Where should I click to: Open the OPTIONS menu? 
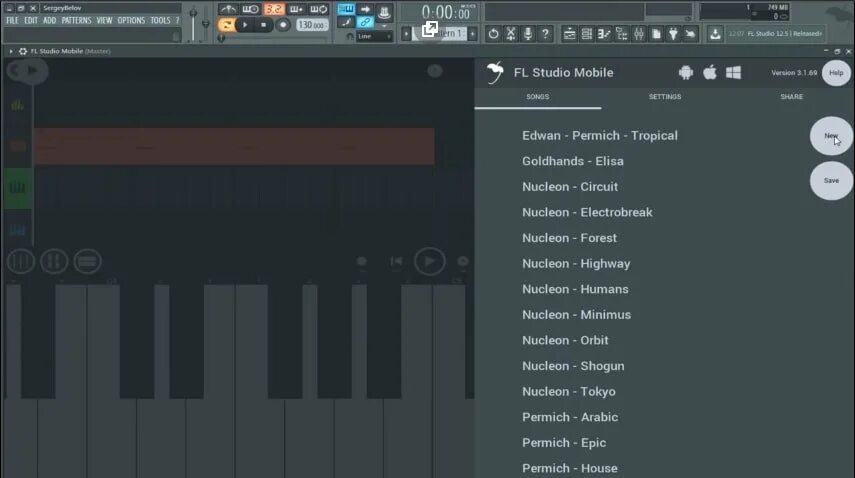131,20
